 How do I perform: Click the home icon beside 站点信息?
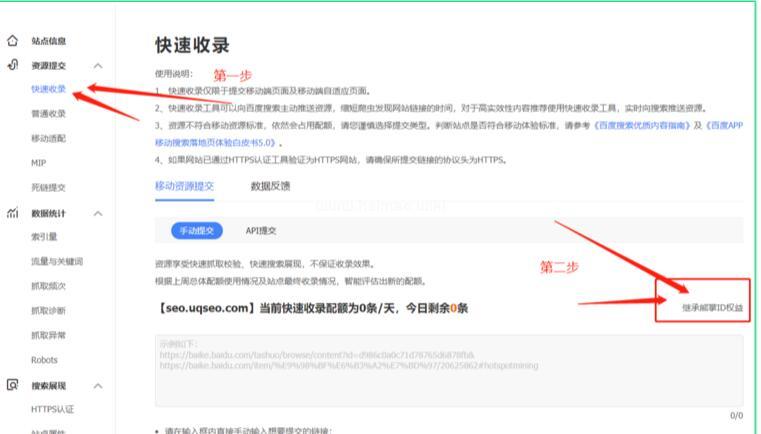11,41
